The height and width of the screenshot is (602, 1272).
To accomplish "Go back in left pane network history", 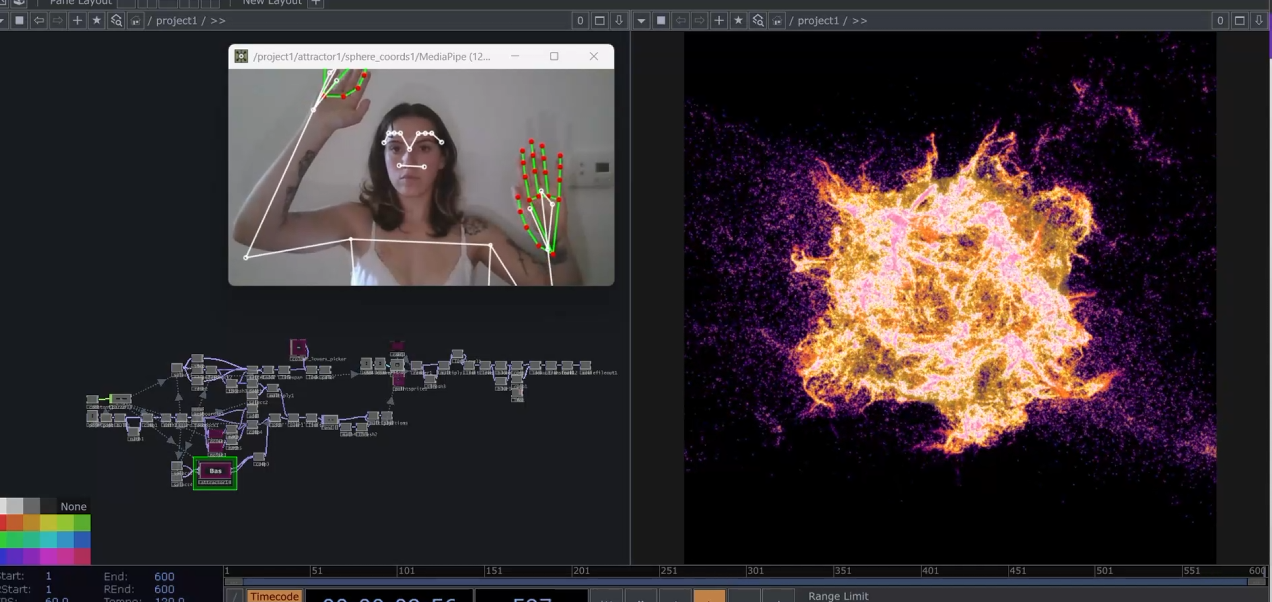I will pos(39,20).
